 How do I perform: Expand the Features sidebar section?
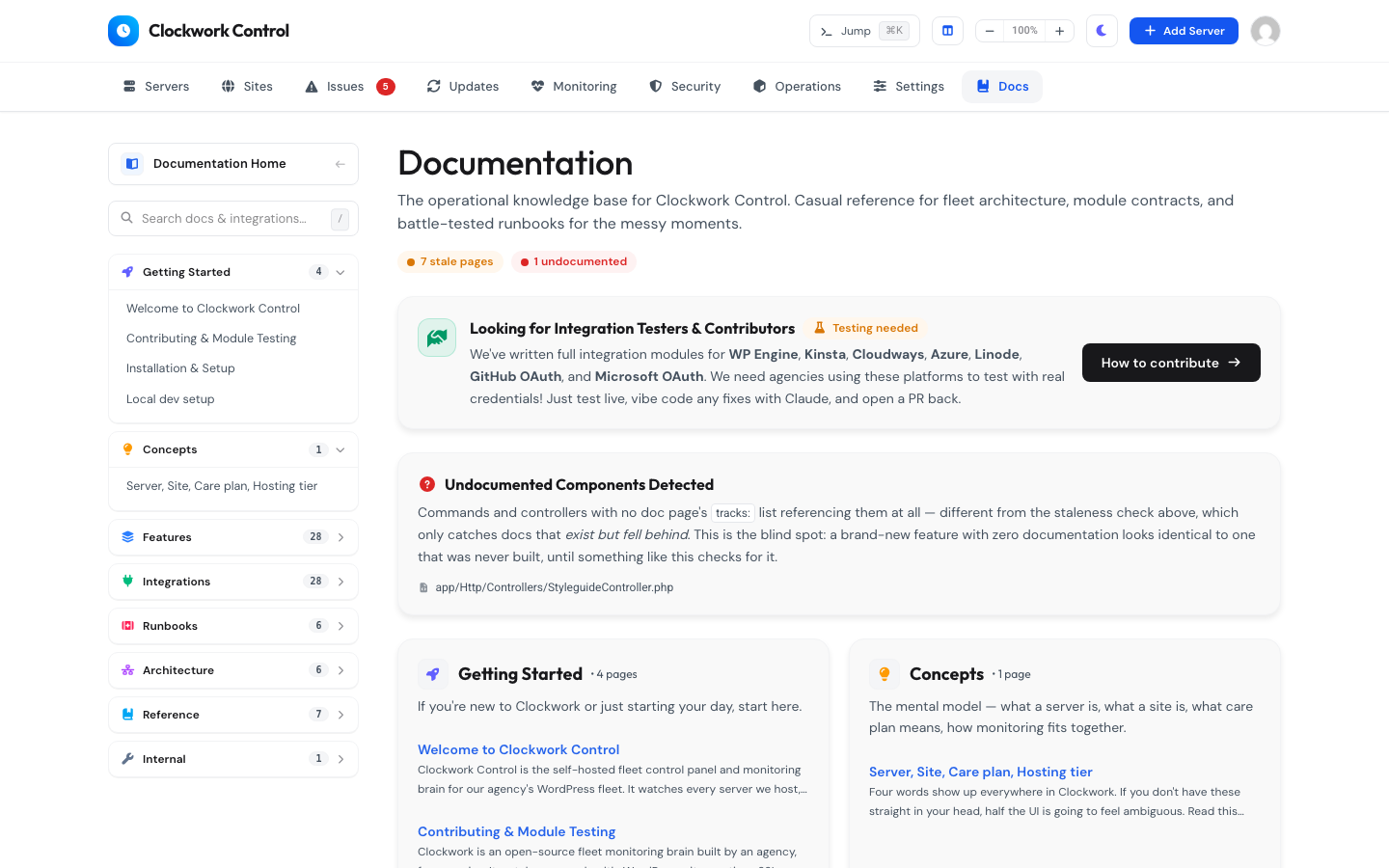point(233,537)
